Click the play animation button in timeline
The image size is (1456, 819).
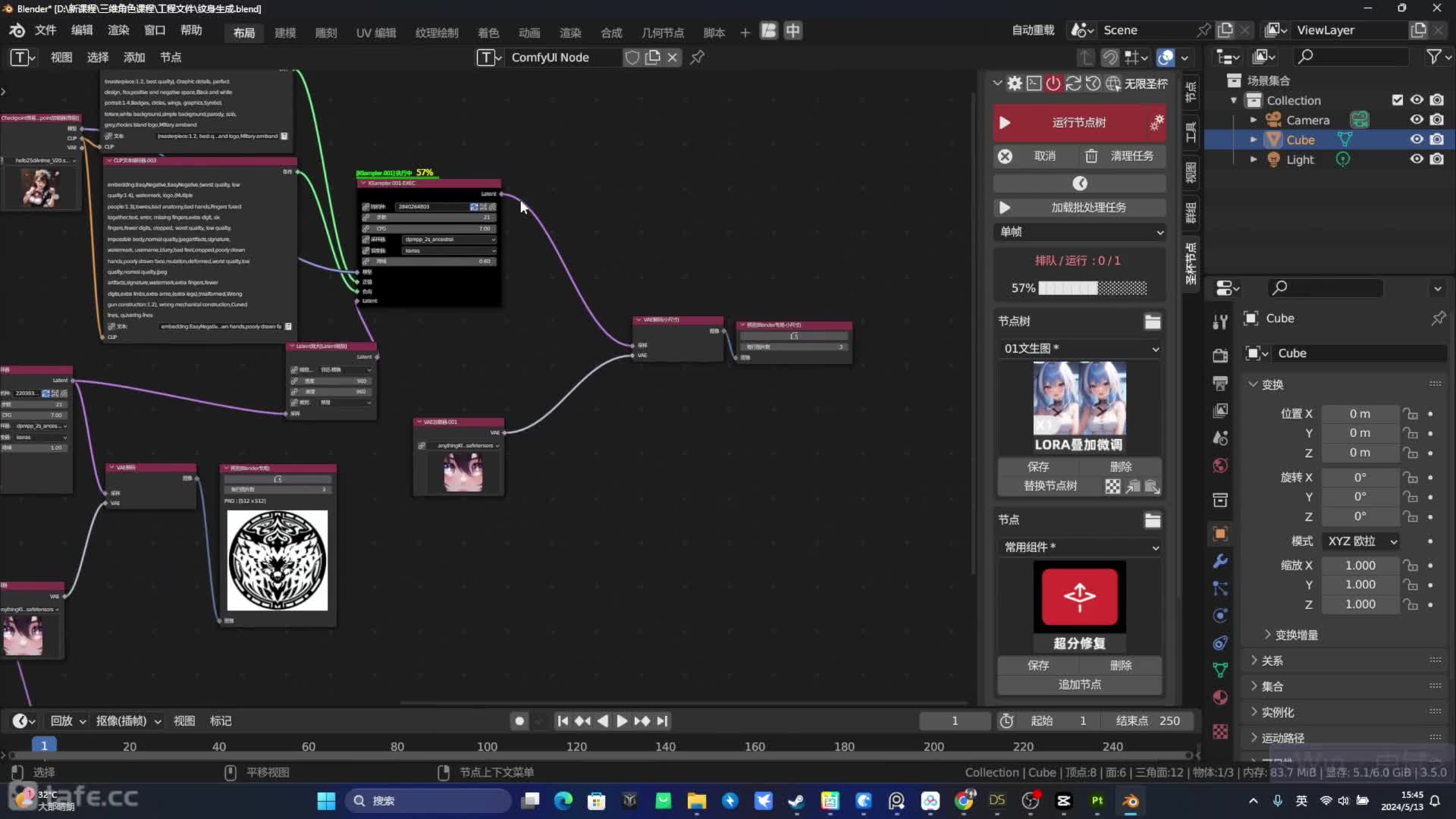tap(622, 721)
